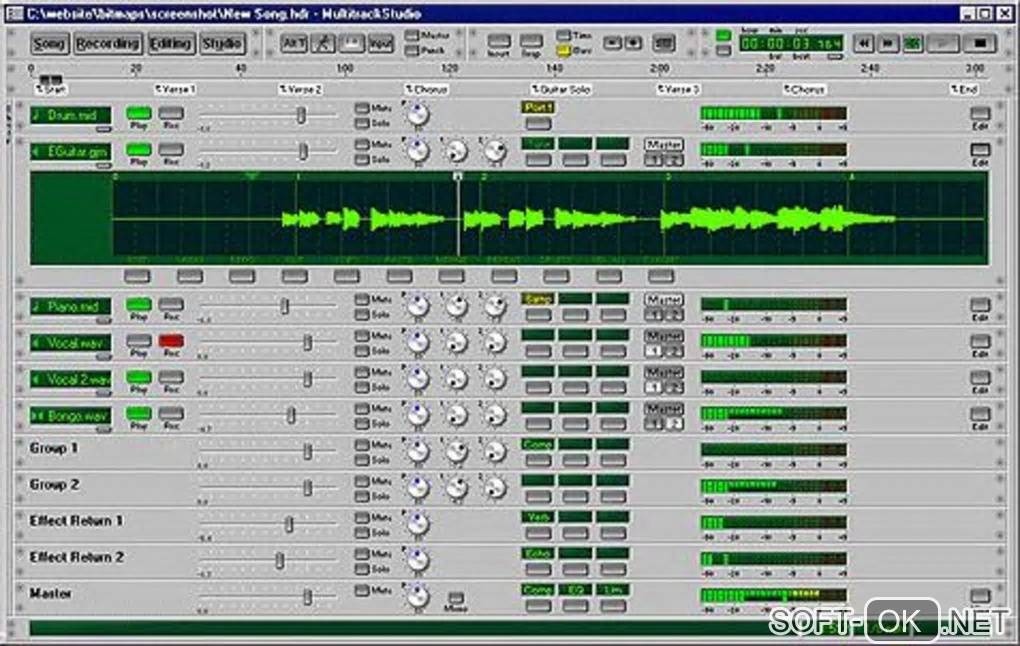Click the running figure toolbar icon
This screenshot has height=646, width=1020.
pyautogui.click(x=323, y=44)
